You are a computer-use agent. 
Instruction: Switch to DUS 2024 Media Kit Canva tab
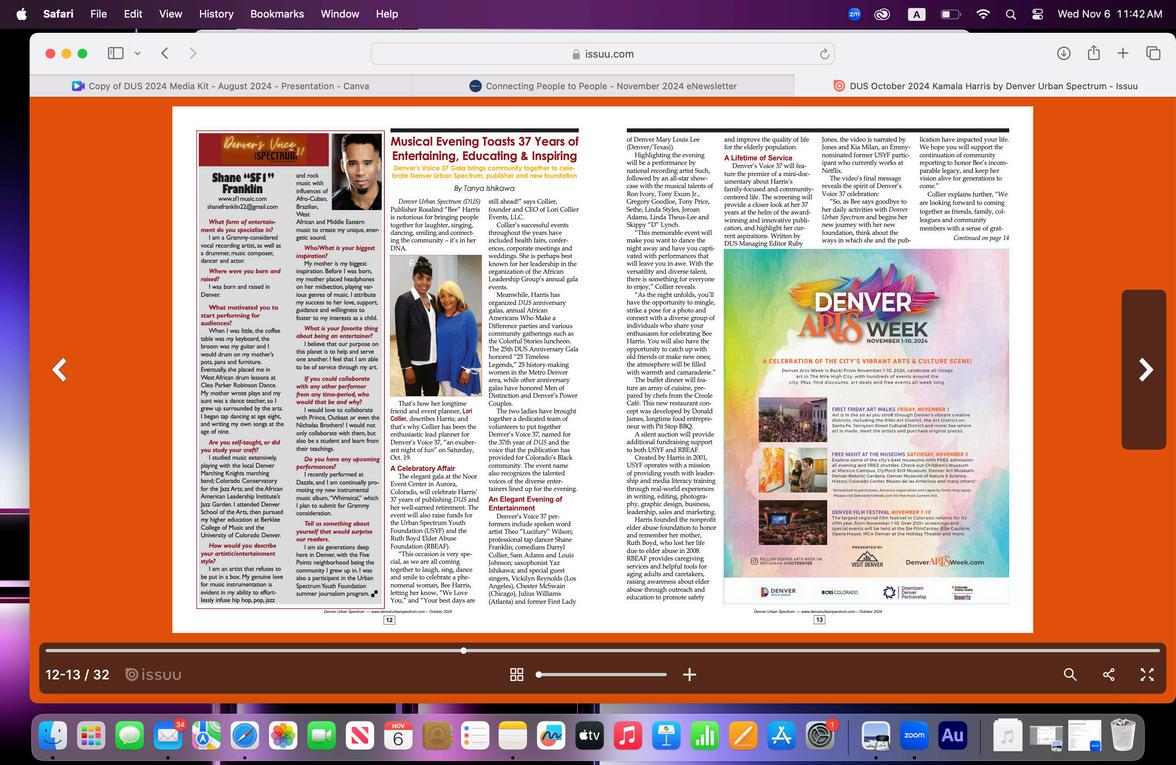220,86
